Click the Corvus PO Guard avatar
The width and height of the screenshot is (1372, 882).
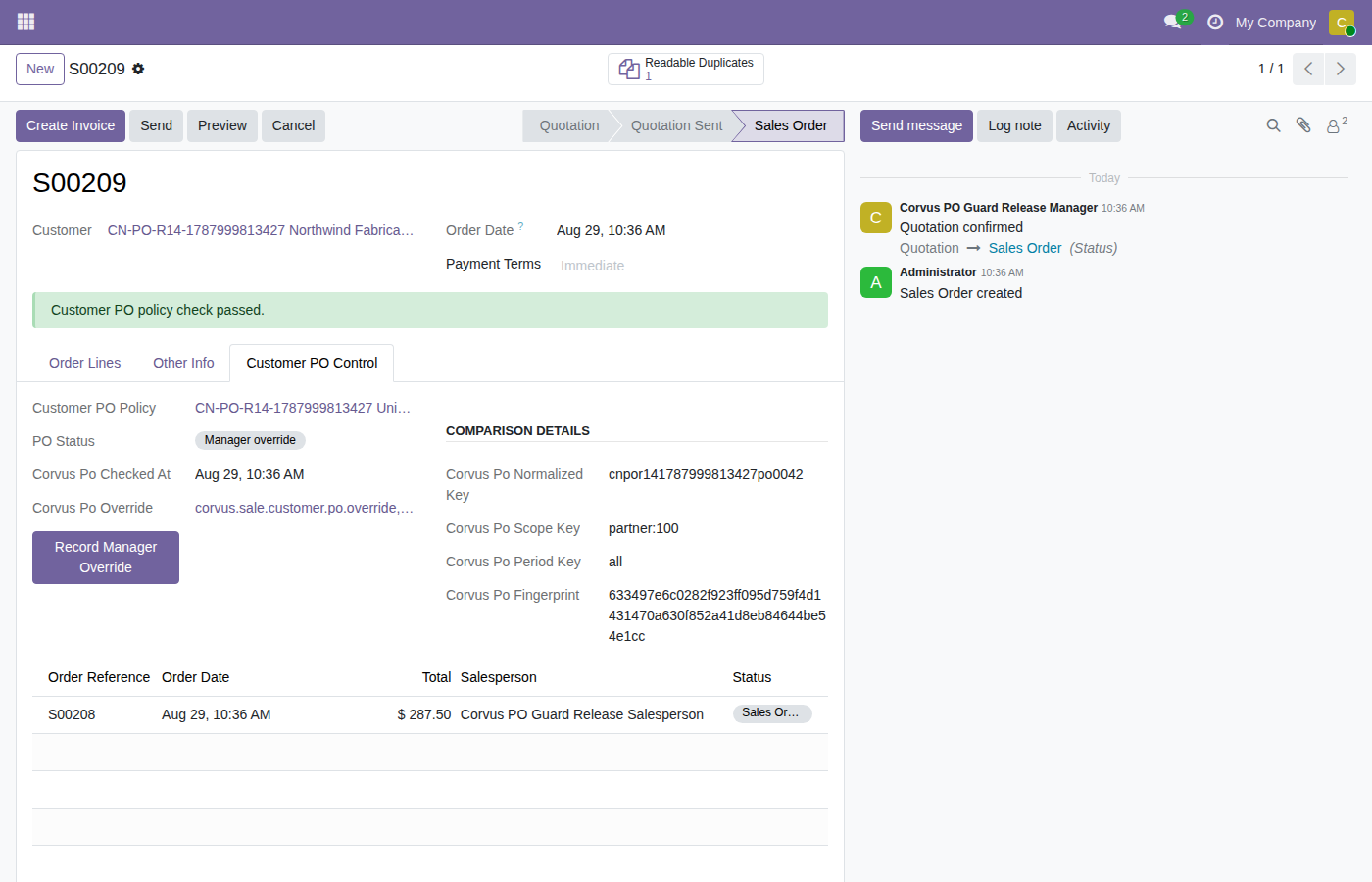(x=876, y=218)
